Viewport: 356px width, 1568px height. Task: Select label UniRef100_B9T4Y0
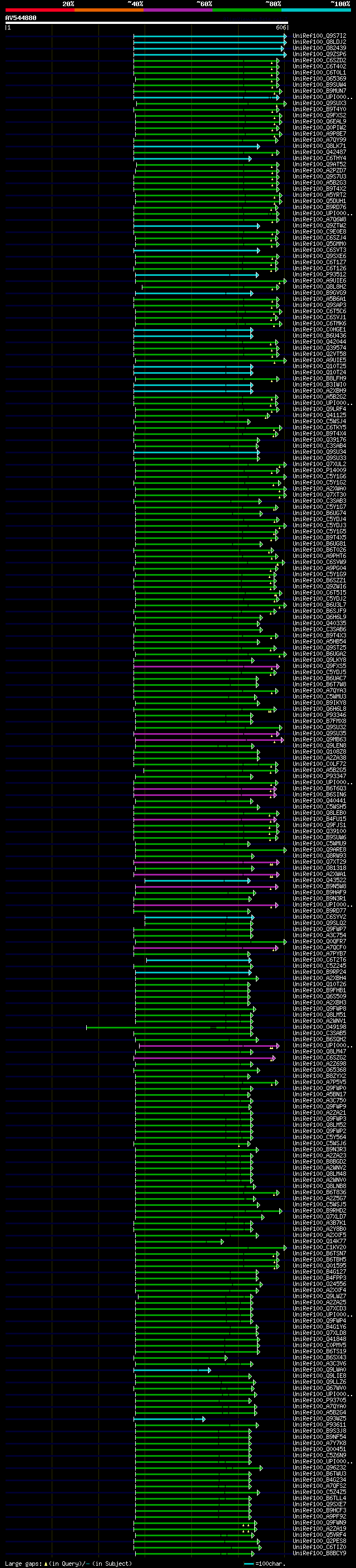tap(319, 110)
